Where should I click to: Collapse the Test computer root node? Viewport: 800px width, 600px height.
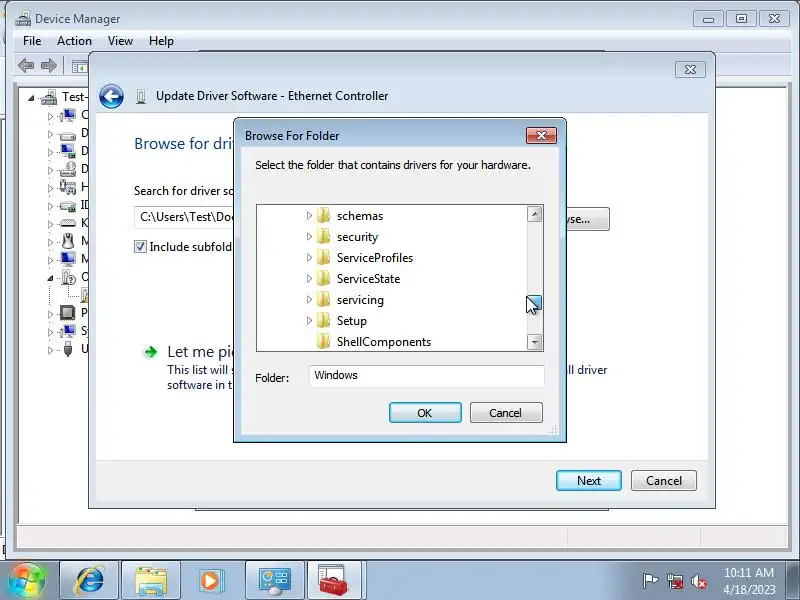click(x=31, y=97)
